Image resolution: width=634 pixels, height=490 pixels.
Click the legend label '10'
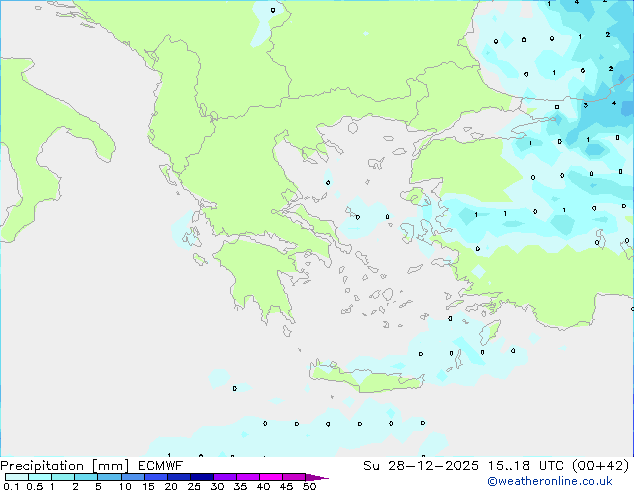(x=125, y=486)
